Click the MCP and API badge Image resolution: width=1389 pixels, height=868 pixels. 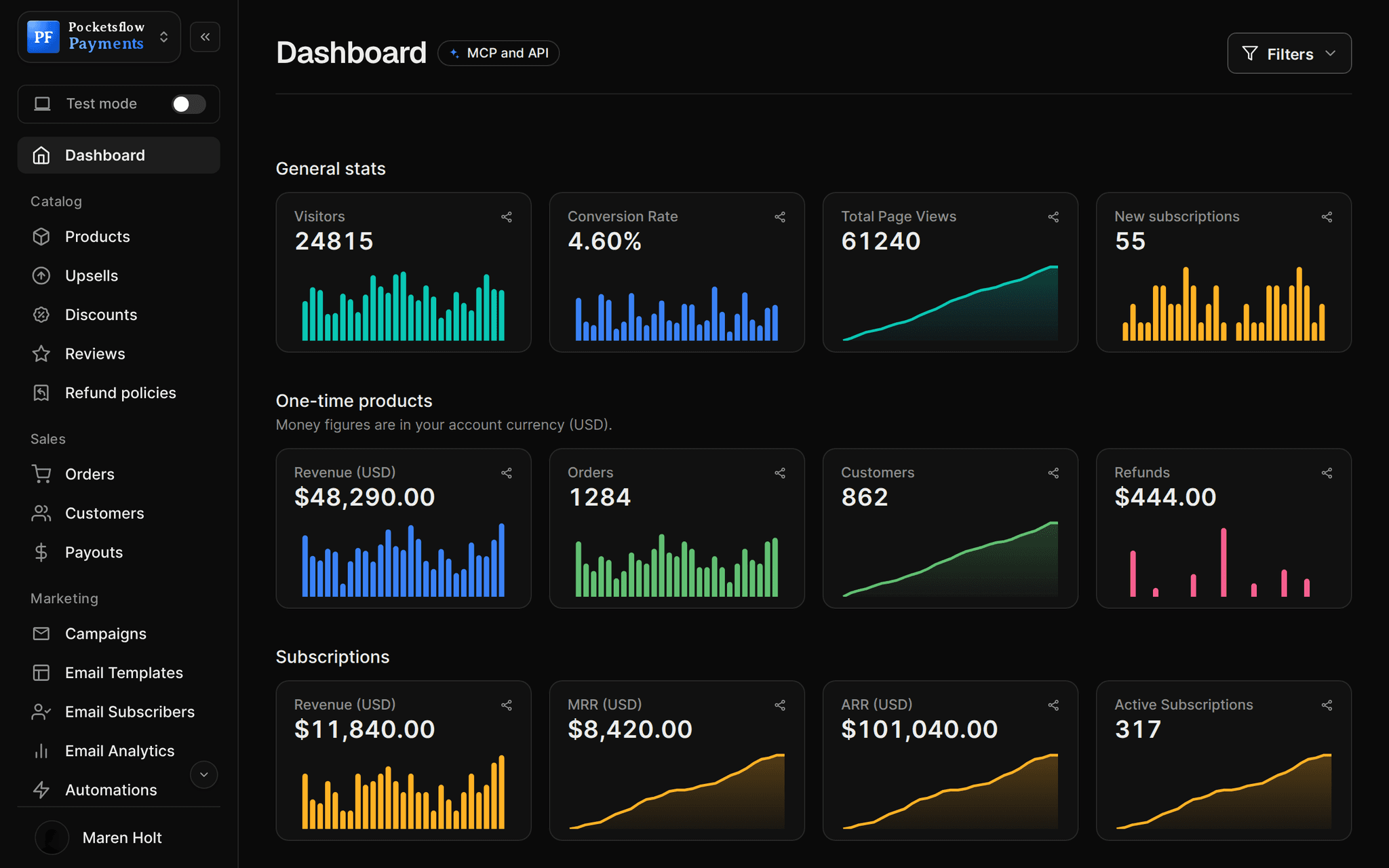point(498,53)
